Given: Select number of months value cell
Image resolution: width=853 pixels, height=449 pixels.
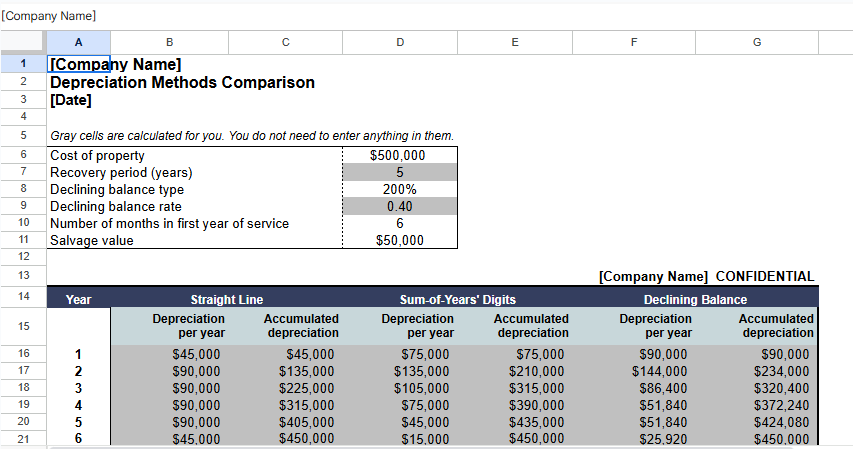Looking at the screenshot, I should point(399,223).
